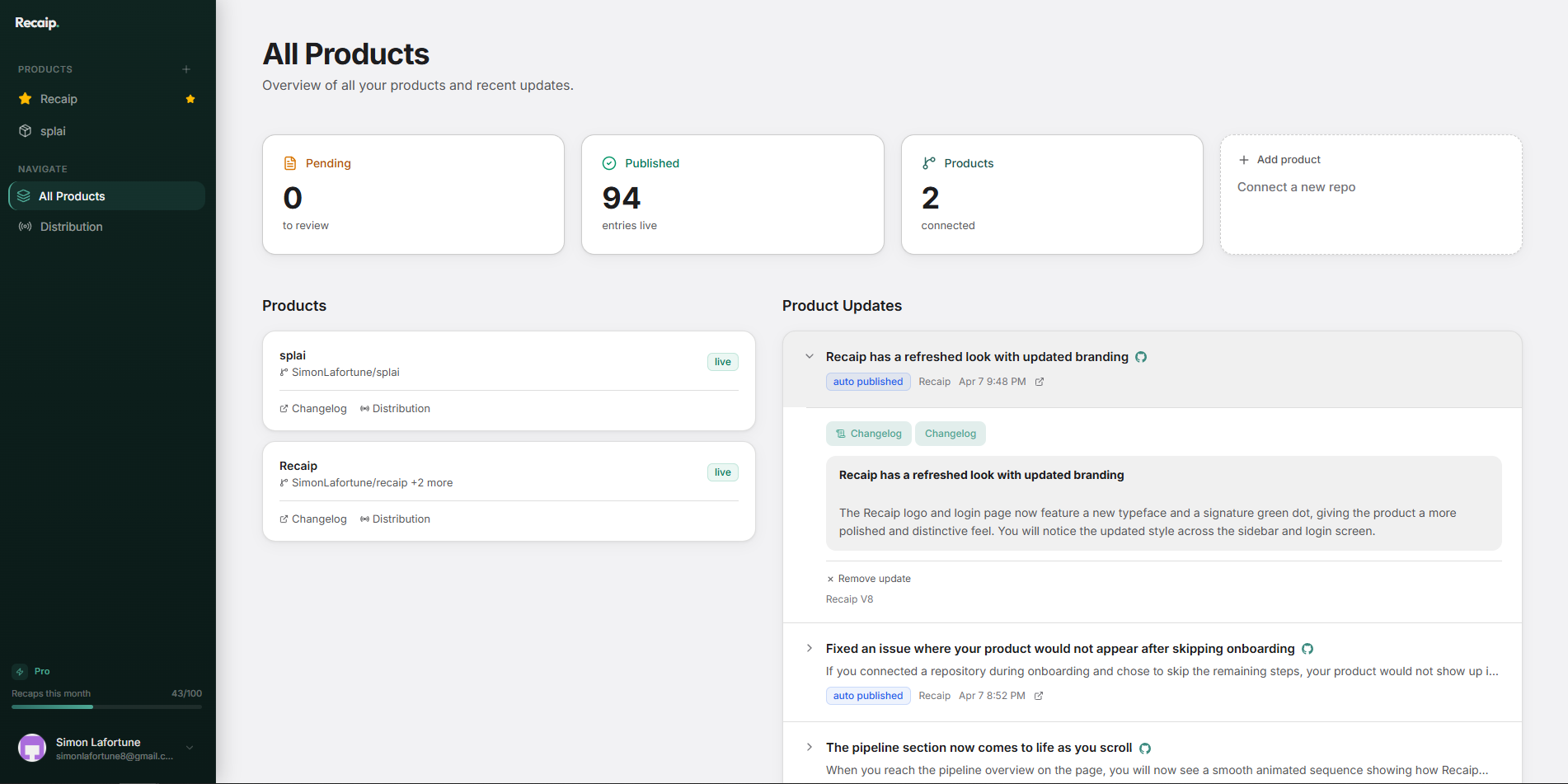Viewport: 1568px width, 784px height.
Task: Click the Simon Lafortune profile avatar
Action: coord(31,747)
